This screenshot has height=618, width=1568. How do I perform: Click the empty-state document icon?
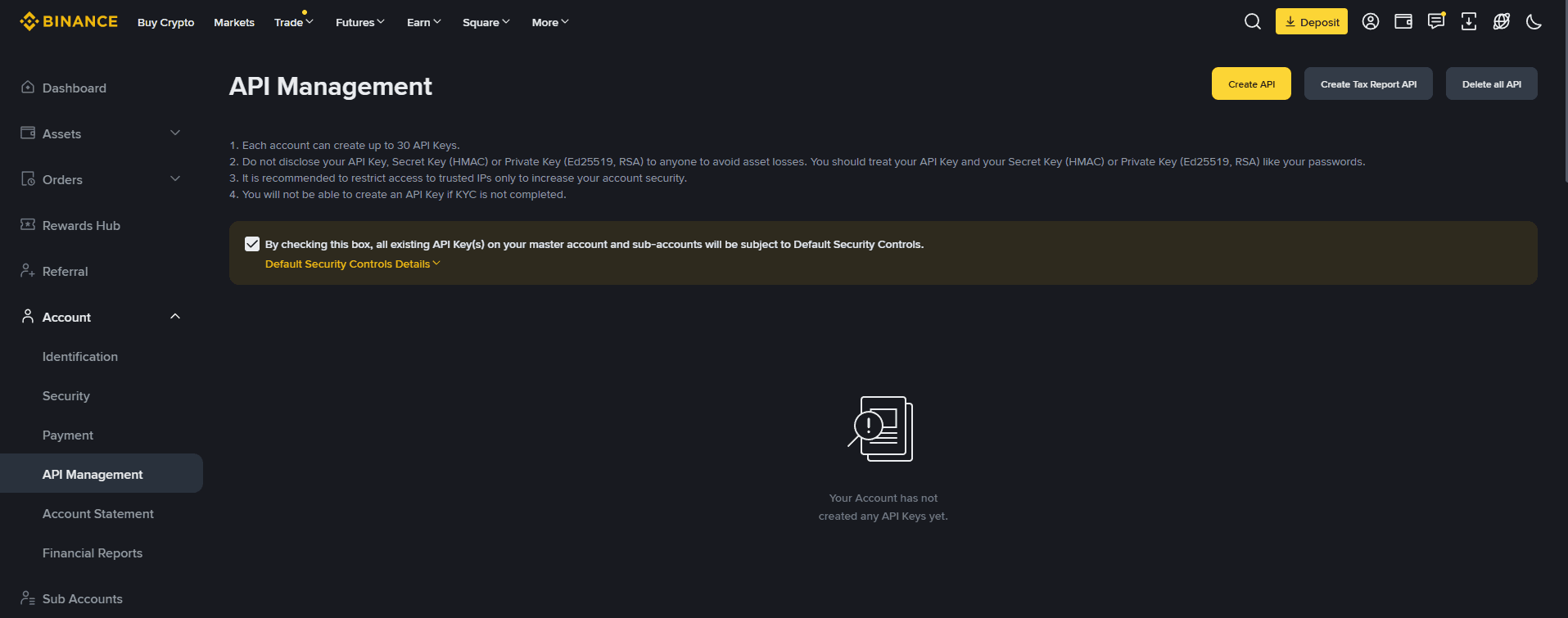tap(881, 429)
